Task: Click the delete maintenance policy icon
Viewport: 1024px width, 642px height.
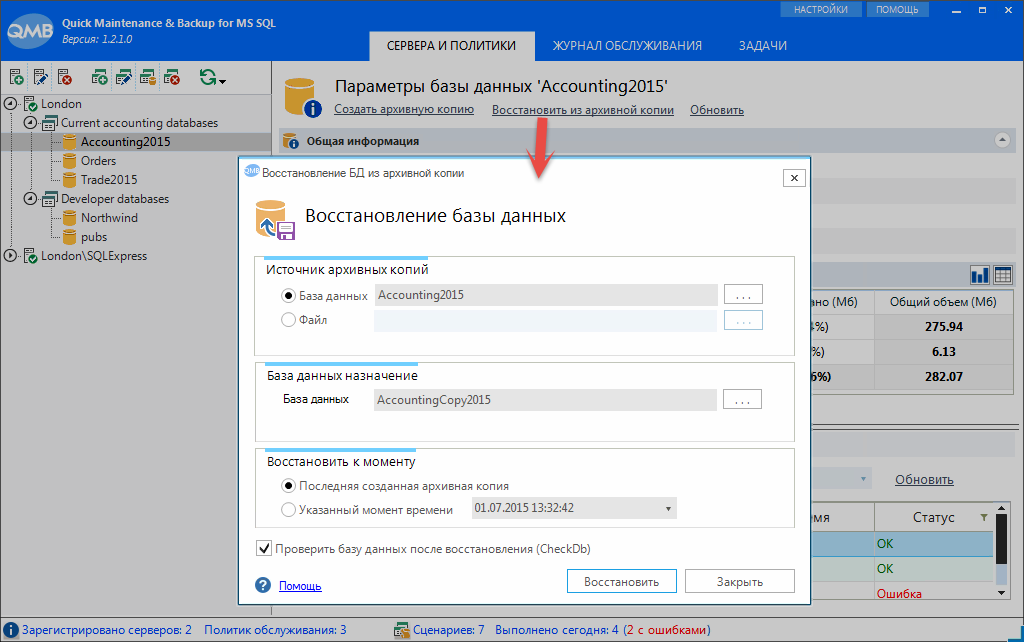Action: [x=172, y=77]
